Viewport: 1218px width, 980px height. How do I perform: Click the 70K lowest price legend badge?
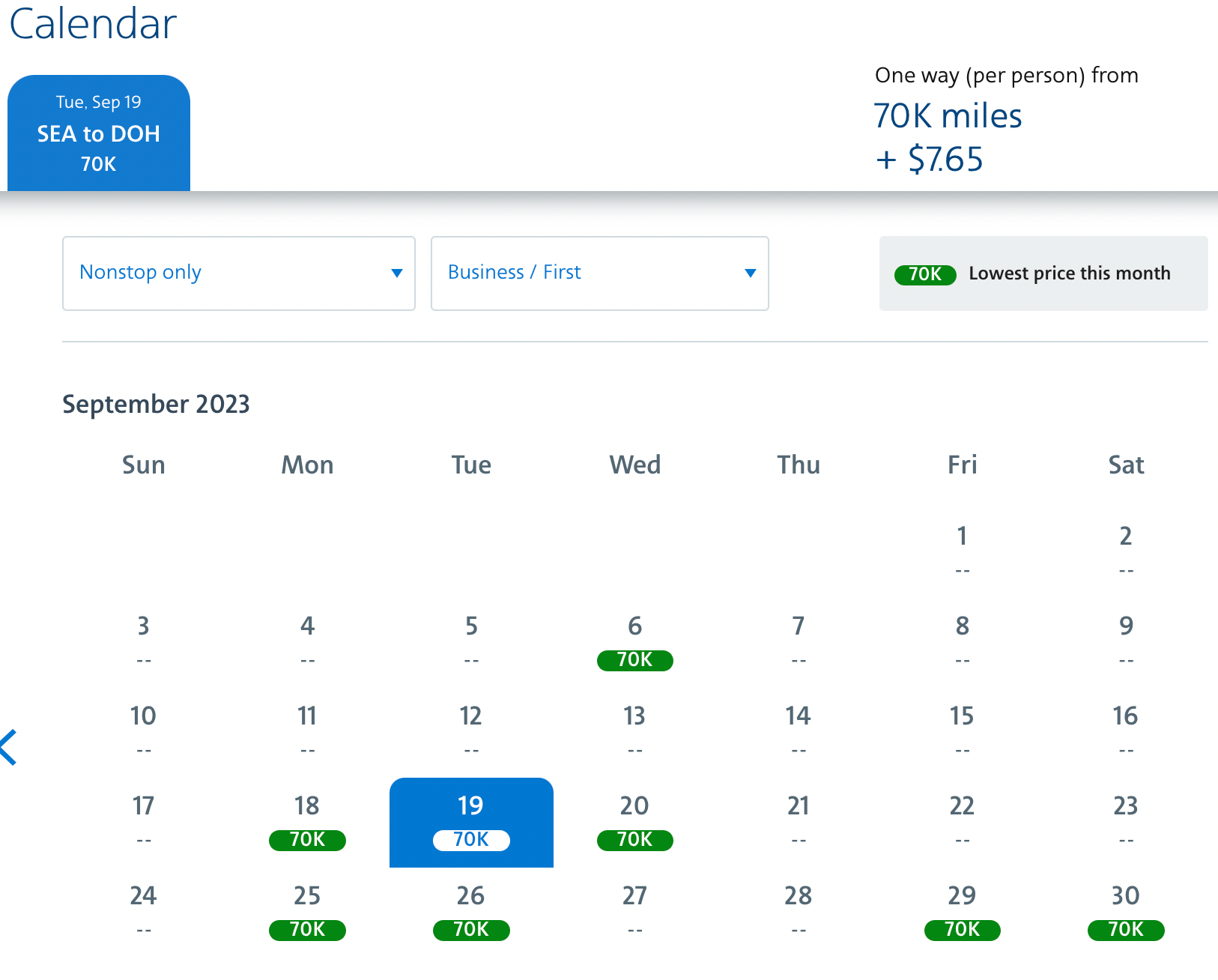click(925, 274)
